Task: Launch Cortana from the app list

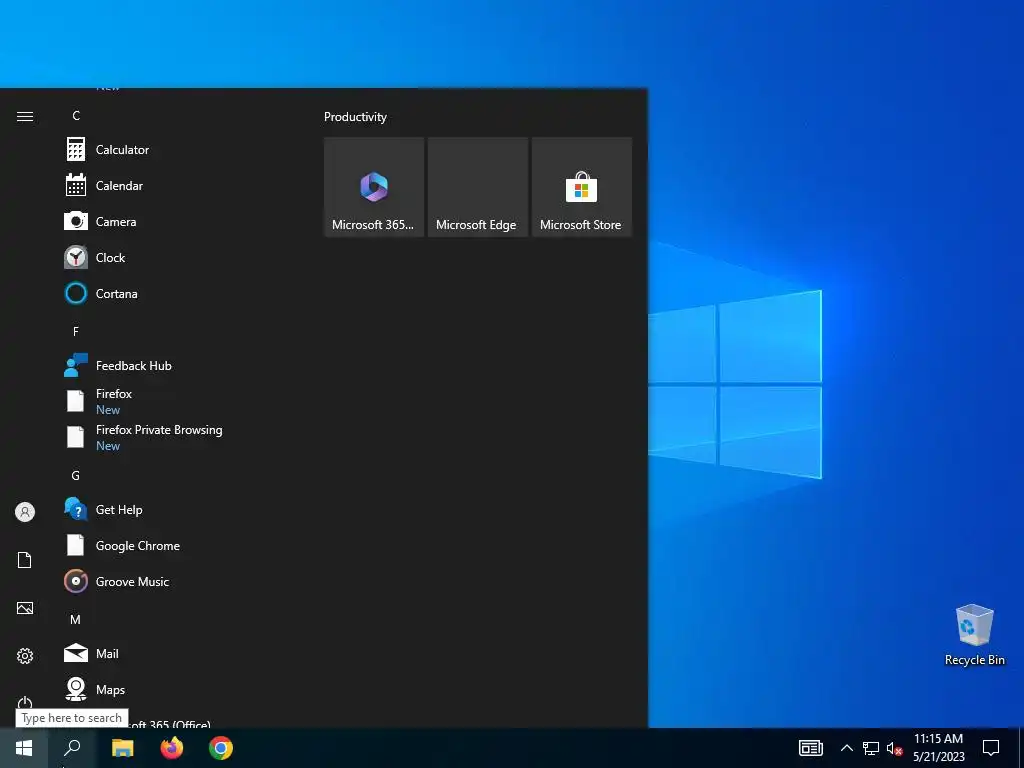Action: click(176, 293)
